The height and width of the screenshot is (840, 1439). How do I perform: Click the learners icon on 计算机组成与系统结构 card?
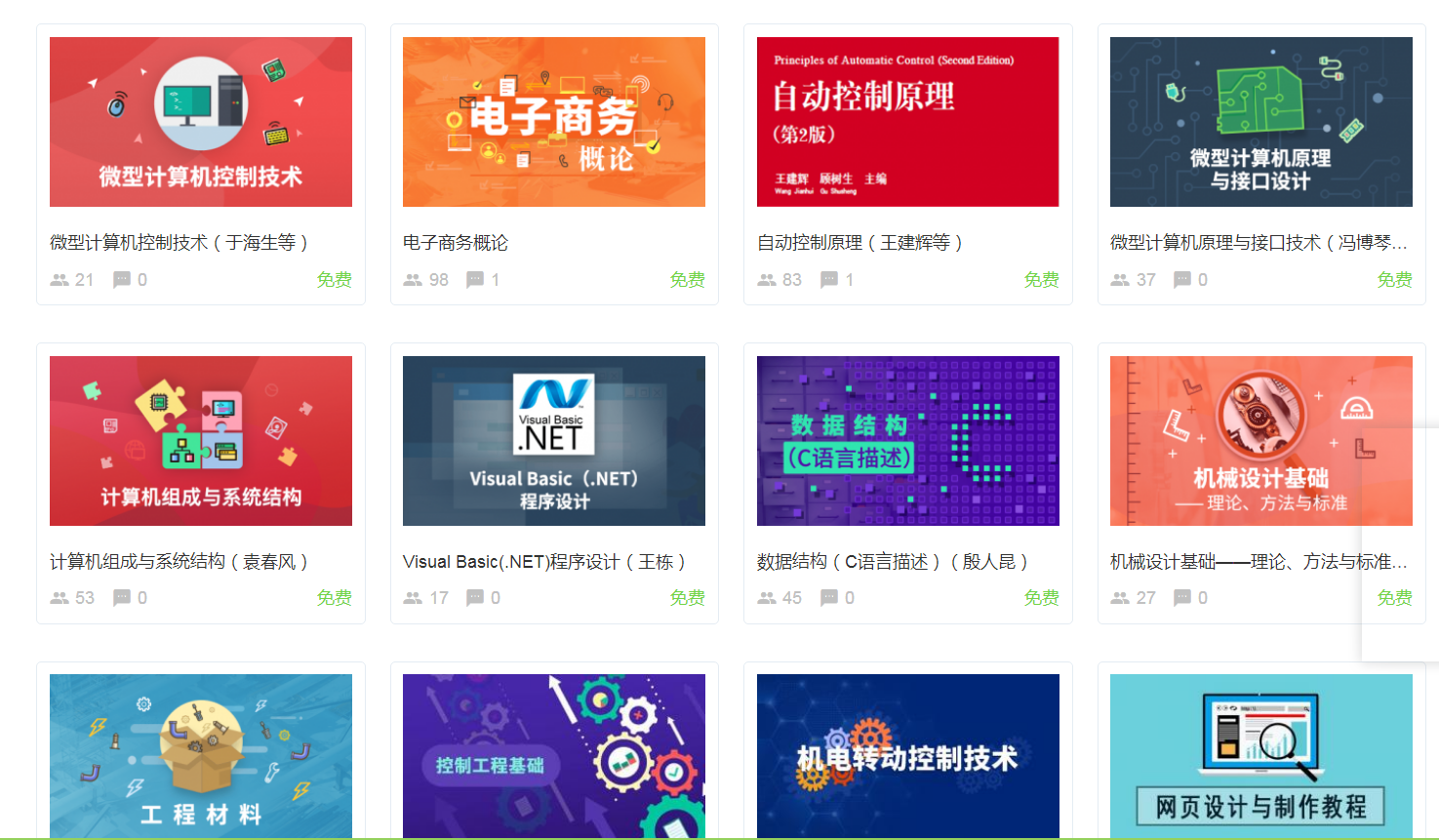(x=60, y=598)
